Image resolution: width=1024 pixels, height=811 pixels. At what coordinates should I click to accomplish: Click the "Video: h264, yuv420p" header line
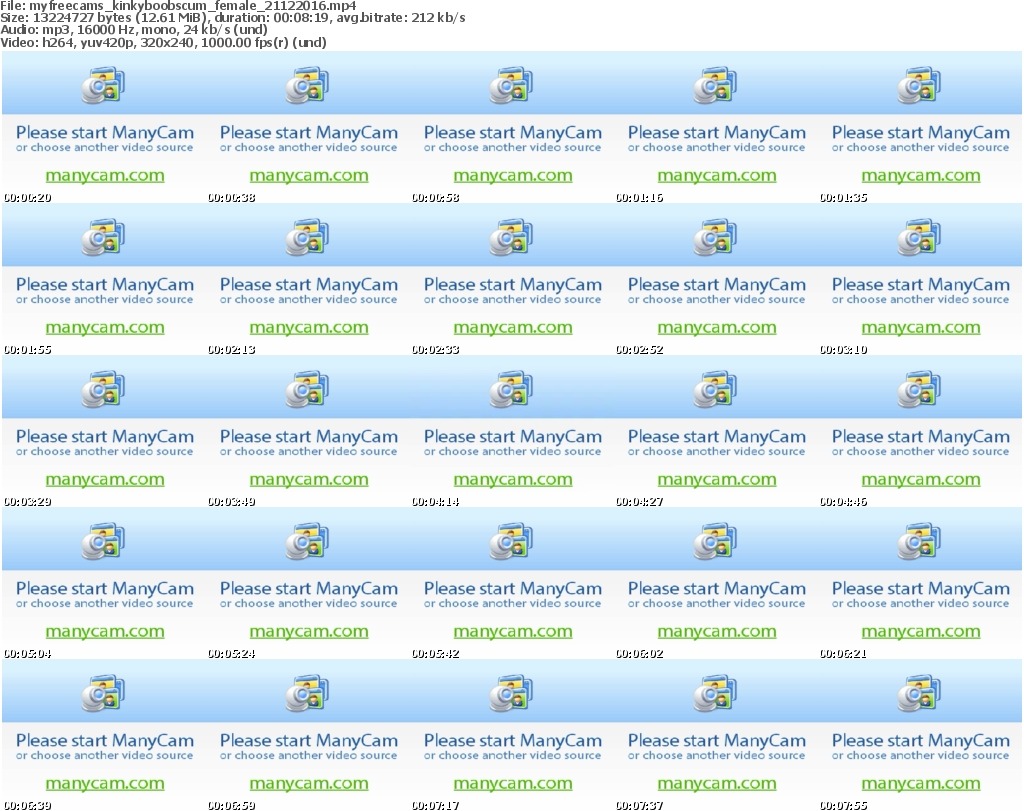[x=163, y=42]
